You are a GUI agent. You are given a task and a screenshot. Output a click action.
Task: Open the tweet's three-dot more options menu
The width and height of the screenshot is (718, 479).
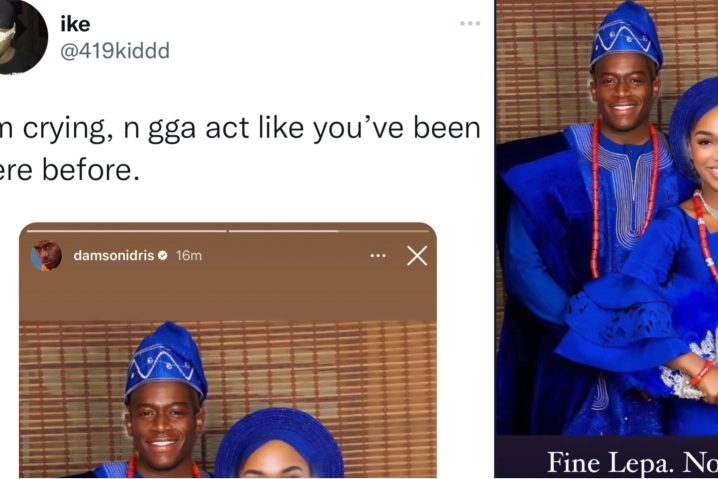470,23
